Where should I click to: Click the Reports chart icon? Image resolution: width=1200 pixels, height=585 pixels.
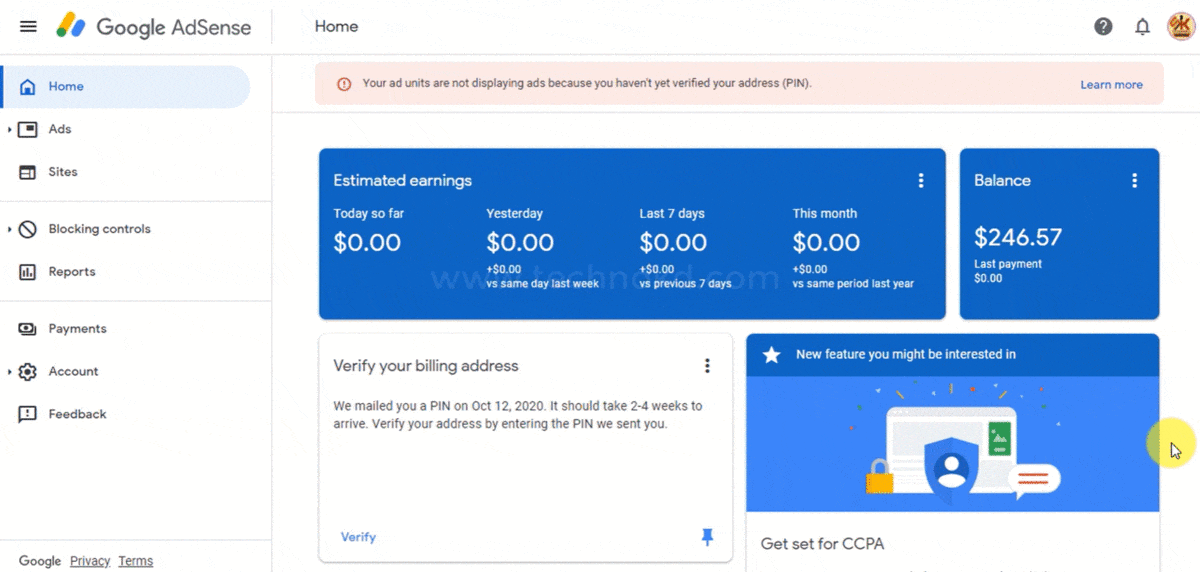click(x=28, y=272)
